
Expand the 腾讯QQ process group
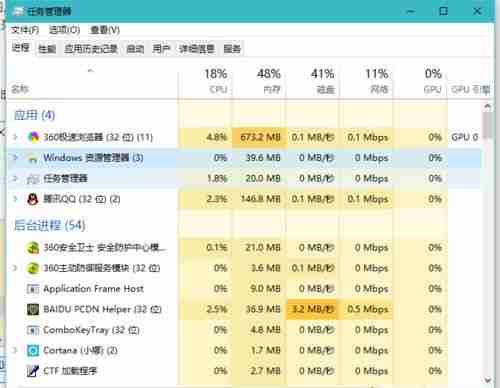pyautogui.click(x=15, y=199)
